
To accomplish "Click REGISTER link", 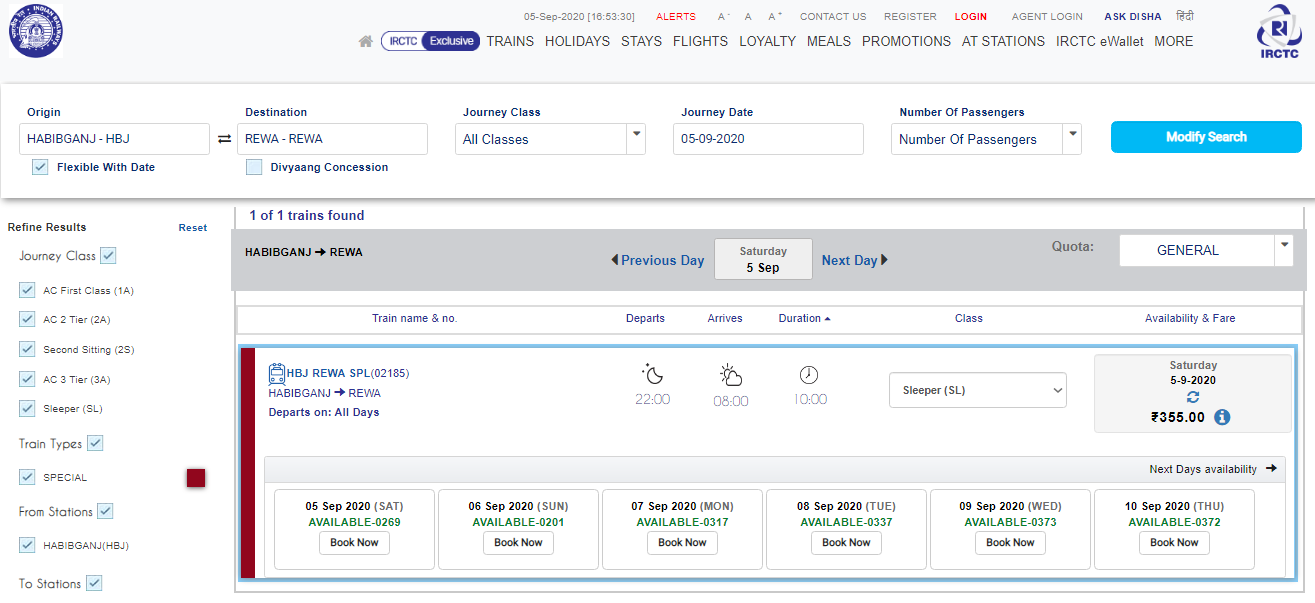I will click(910, 17).
